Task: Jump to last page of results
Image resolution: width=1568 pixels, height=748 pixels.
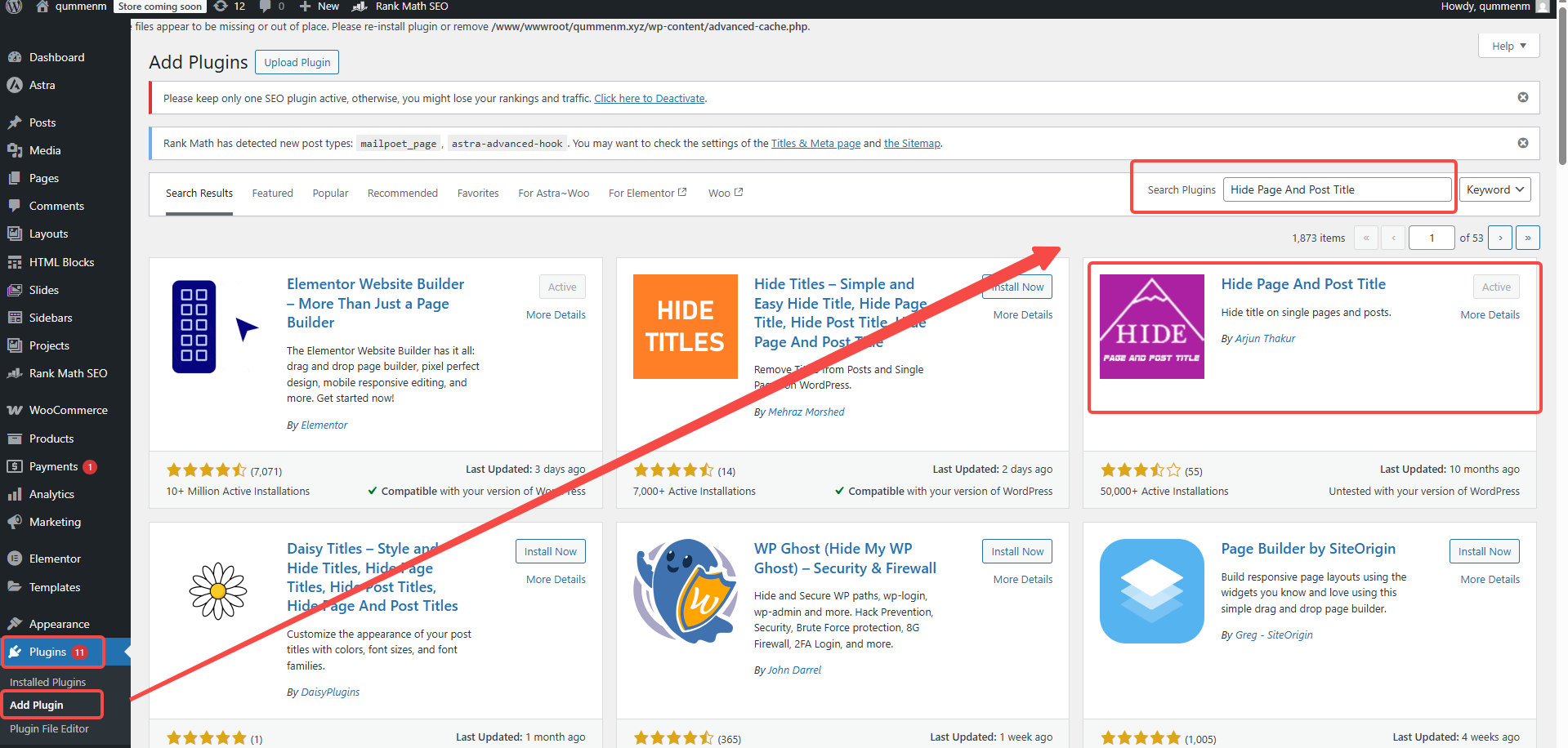Action: (1527, 238)
